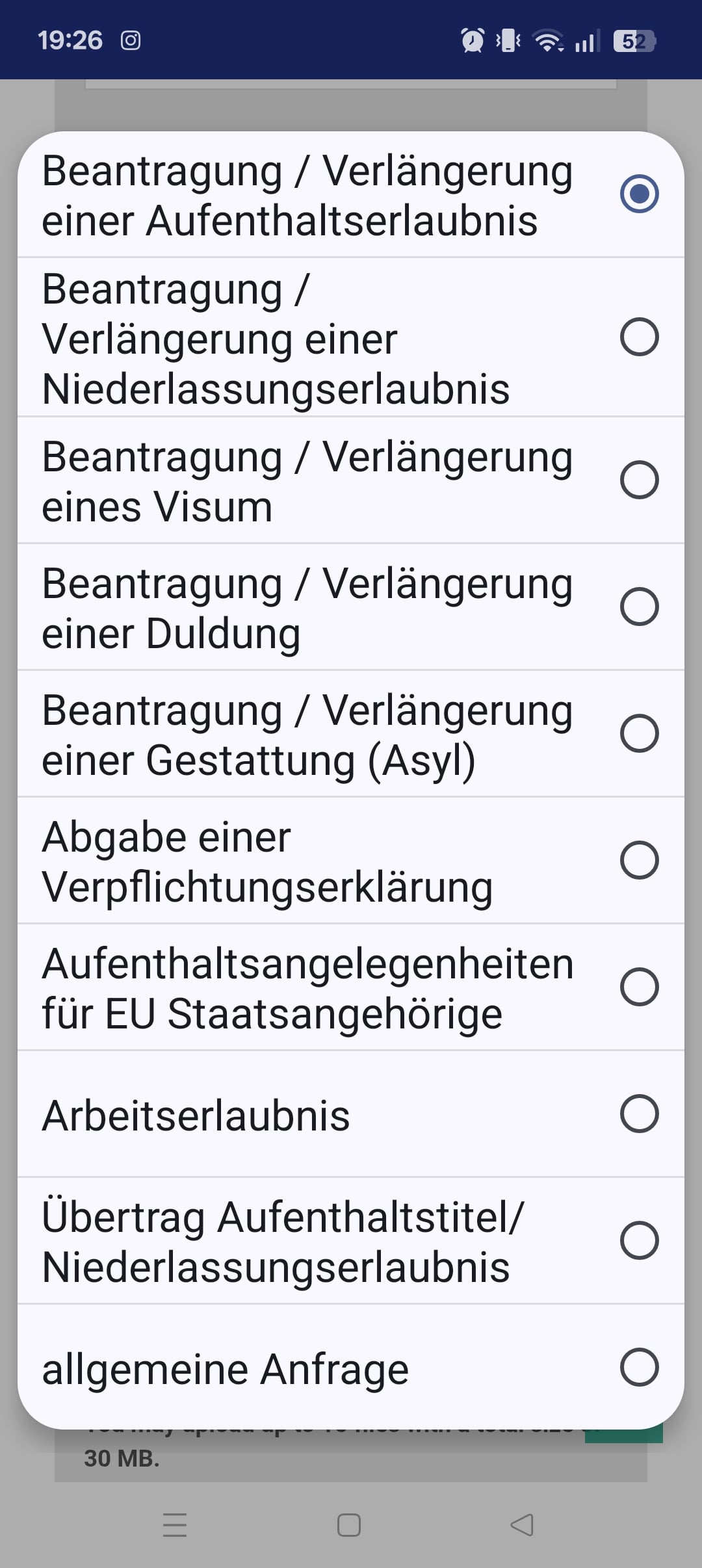
Task: Tap the Android back arrow icon
Action: click(522, 1525)
